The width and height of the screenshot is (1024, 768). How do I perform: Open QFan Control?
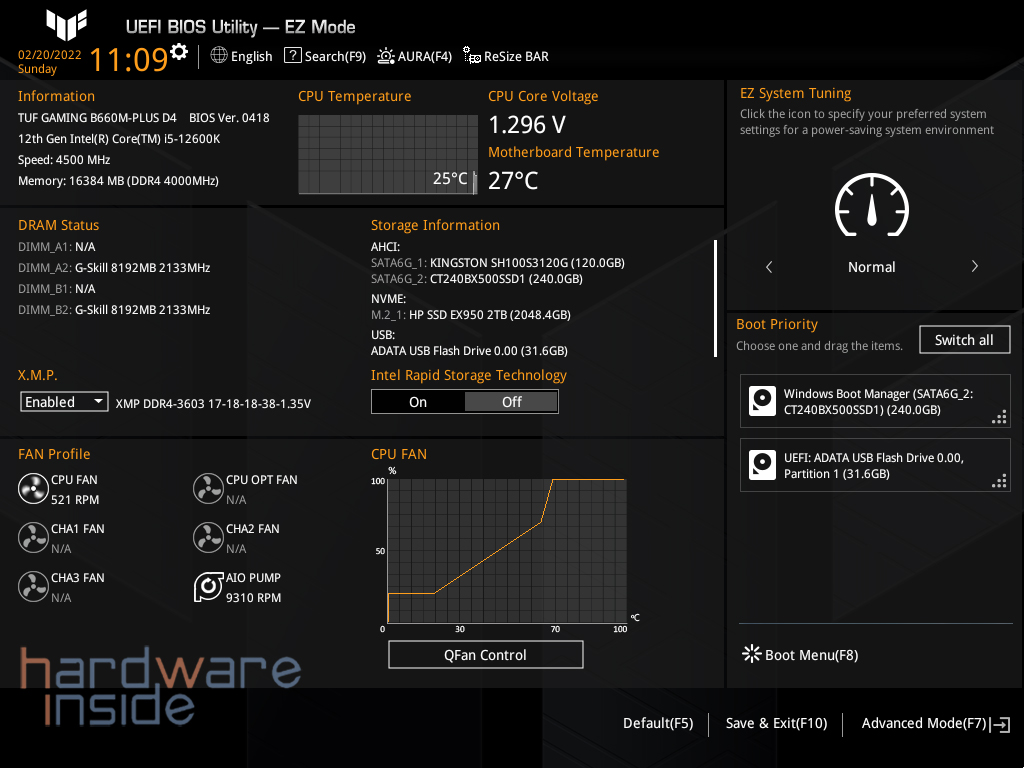pyautogui.click(x=485, y=654)
